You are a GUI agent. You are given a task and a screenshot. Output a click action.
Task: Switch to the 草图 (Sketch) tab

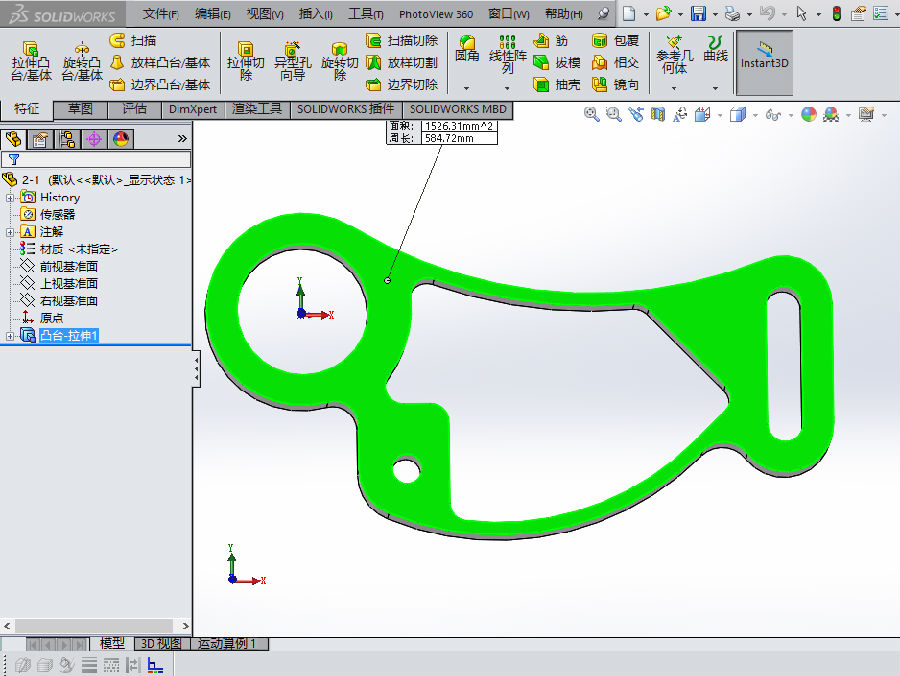point(81,109)
